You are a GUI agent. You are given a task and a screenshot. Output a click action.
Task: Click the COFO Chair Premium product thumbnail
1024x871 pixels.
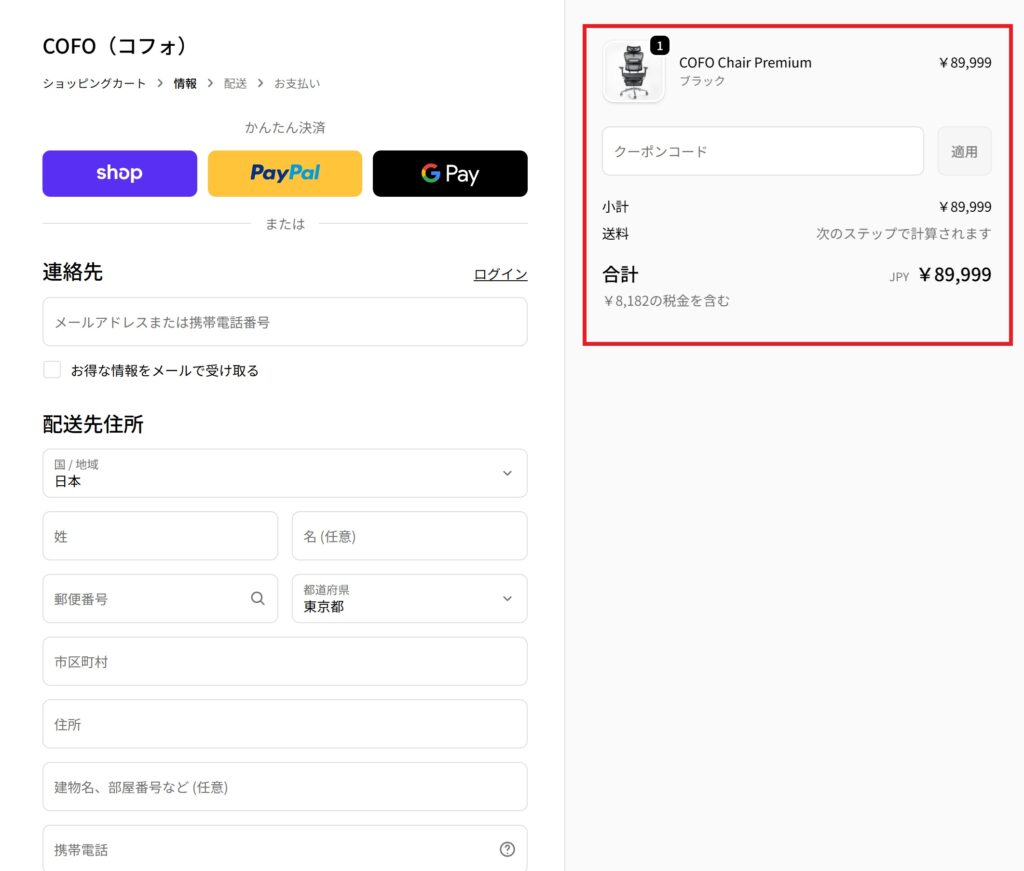pyautogui.click(x=634, y=72)
